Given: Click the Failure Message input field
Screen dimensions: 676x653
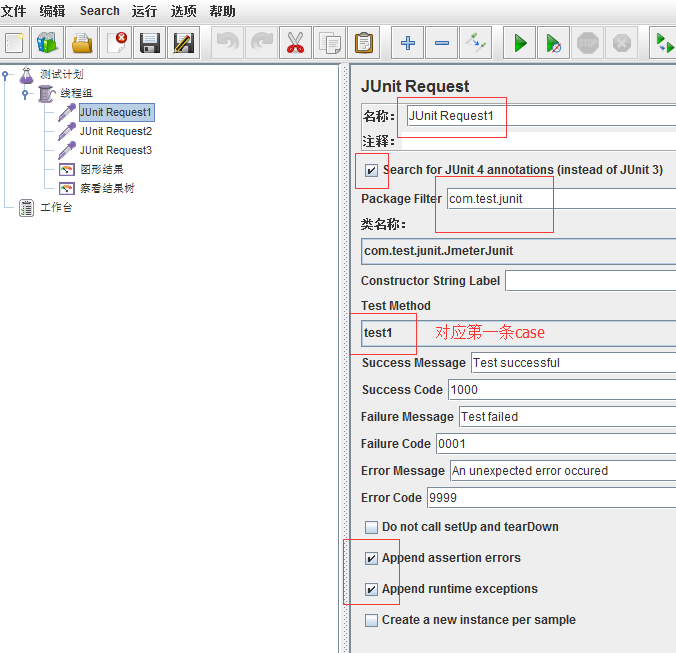Looking at the screenshot, I should pos(567,417).
